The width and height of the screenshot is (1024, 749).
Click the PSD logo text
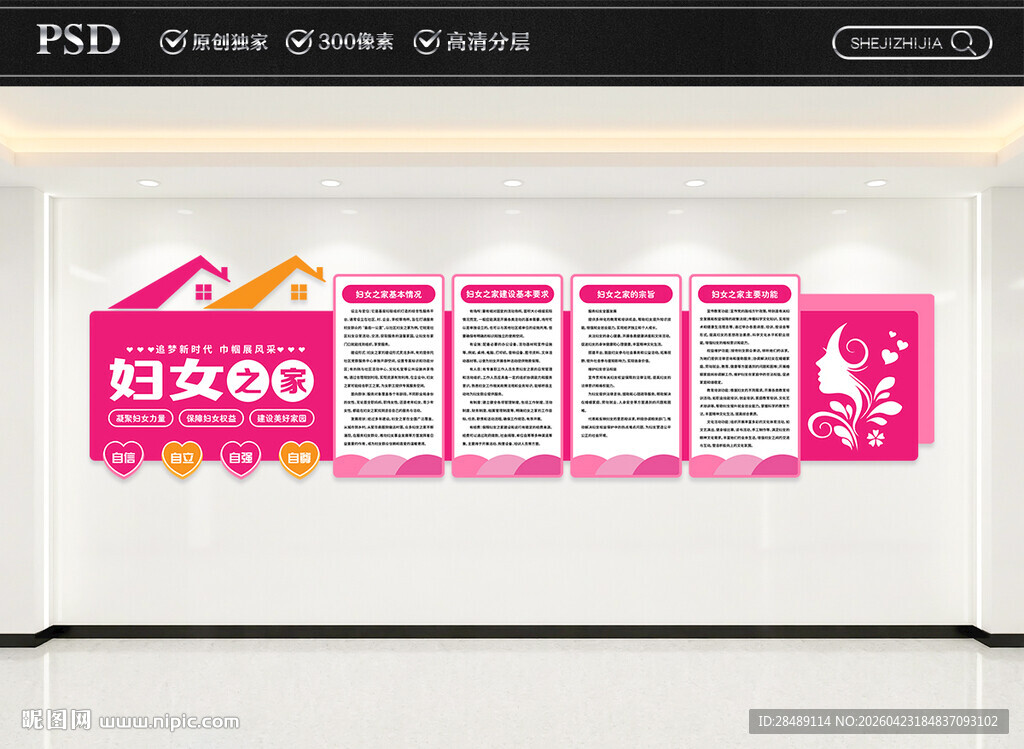coord(78,40)
